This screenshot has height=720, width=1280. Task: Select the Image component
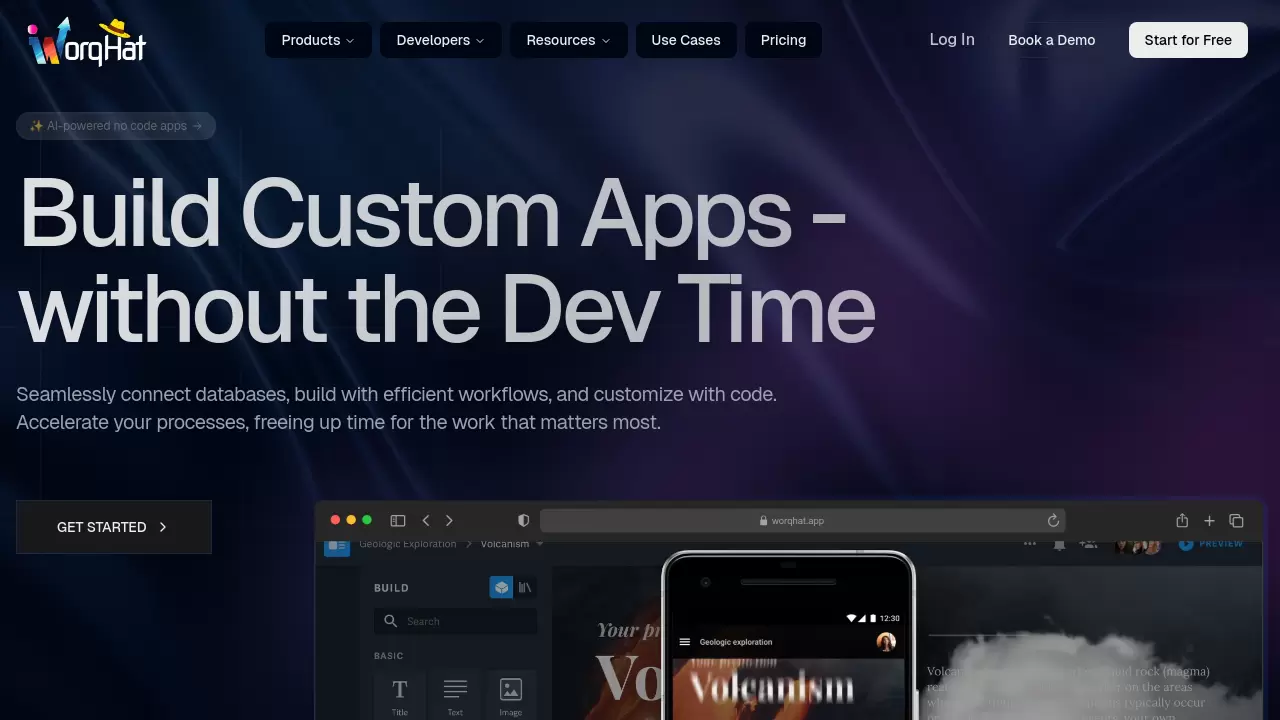511,695
